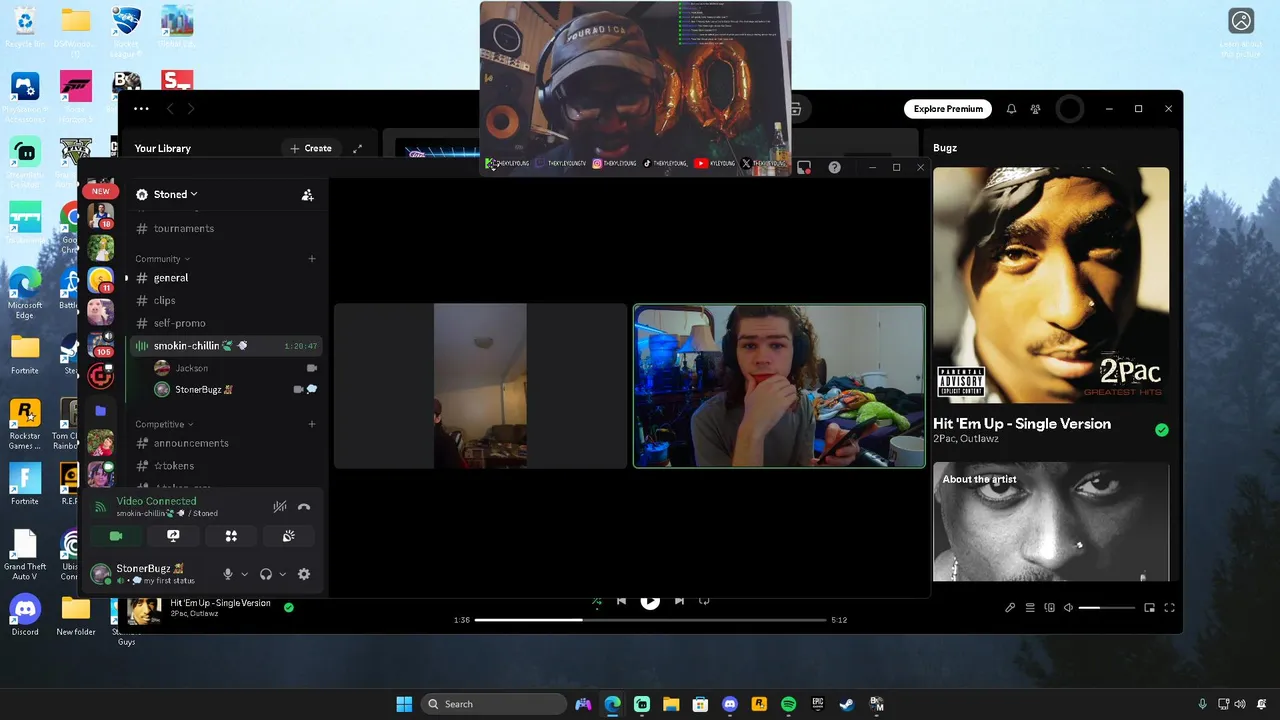Disconnect from the Discord voice call
The width and height of the screenshot is (1280, 720).
(304, 507)
